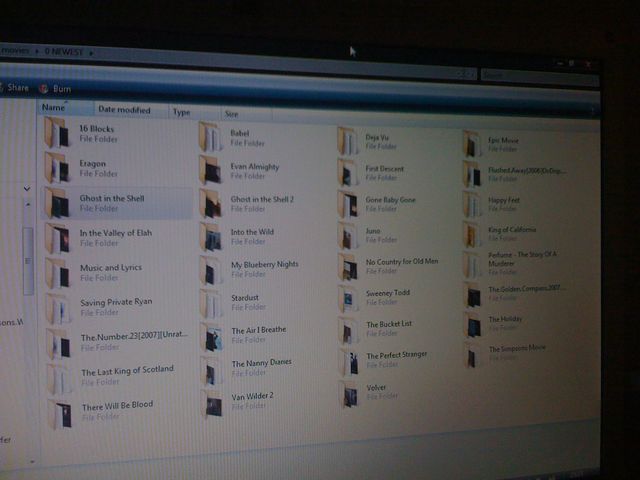Screen dimensions: 640x480
Task: Open the Perfume folder icon
Action: pos(473,264)
